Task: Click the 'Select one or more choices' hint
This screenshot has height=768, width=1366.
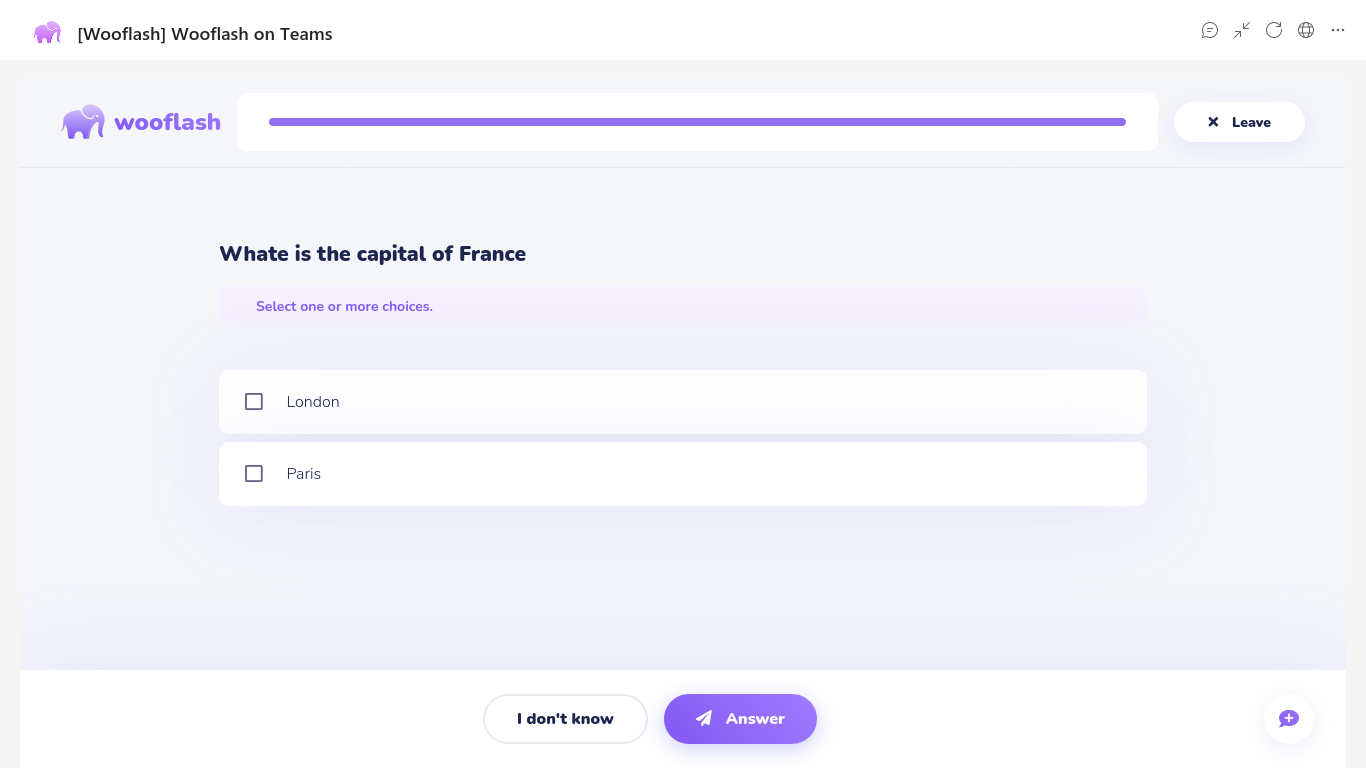Action: (x=344, y=307)
